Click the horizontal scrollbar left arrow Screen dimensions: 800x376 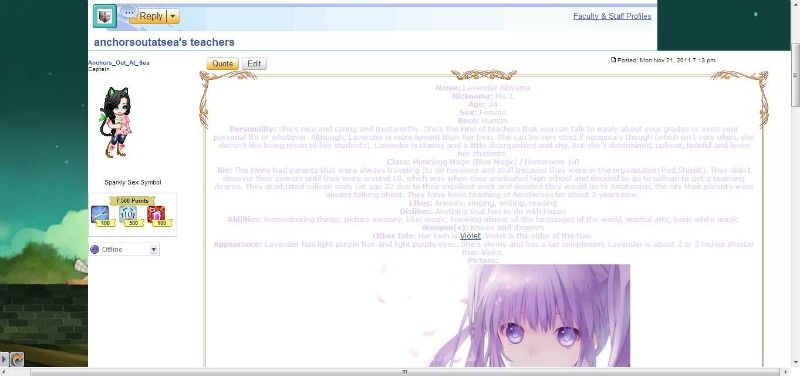click(4, 372)
